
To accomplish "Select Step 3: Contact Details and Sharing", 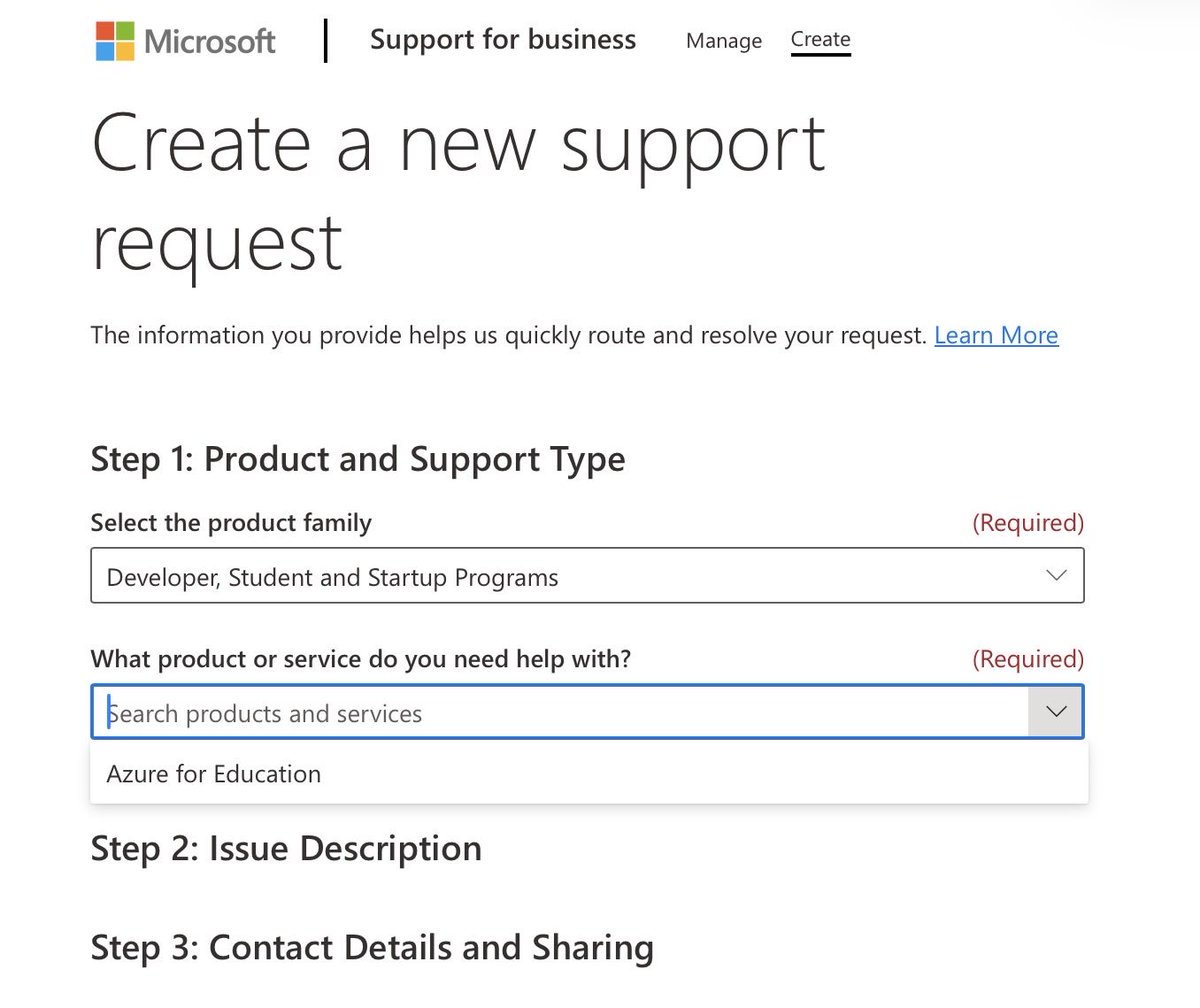I will [372, 948].
